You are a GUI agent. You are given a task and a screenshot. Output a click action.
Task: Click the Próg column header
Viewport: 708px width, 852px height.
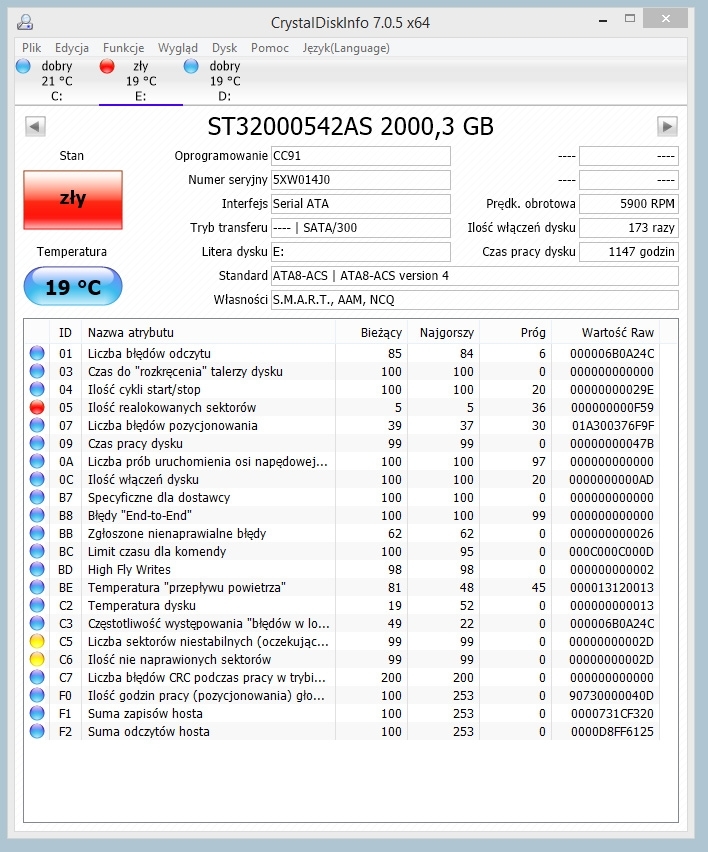coord(516,333)
